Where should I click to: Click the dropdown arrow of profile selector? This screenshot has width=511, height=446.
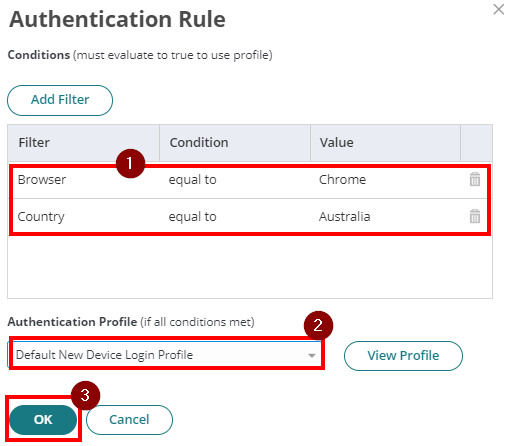coord(312,355)
